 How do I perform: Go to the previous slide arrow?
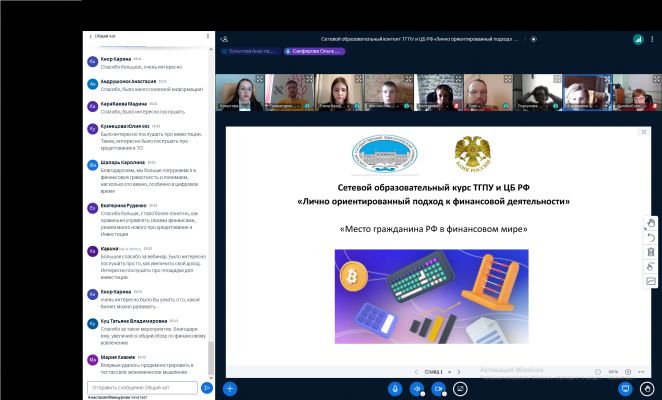click(x=416, y=372)
